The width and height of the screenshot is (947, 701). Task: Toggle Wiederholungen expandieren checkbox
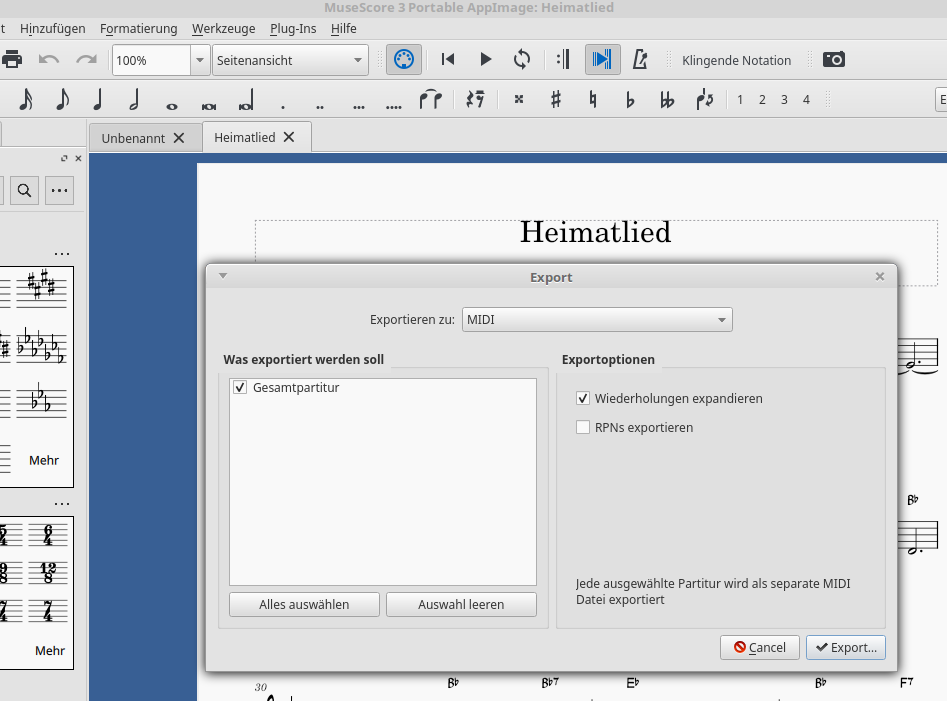(x=583, y=399)
